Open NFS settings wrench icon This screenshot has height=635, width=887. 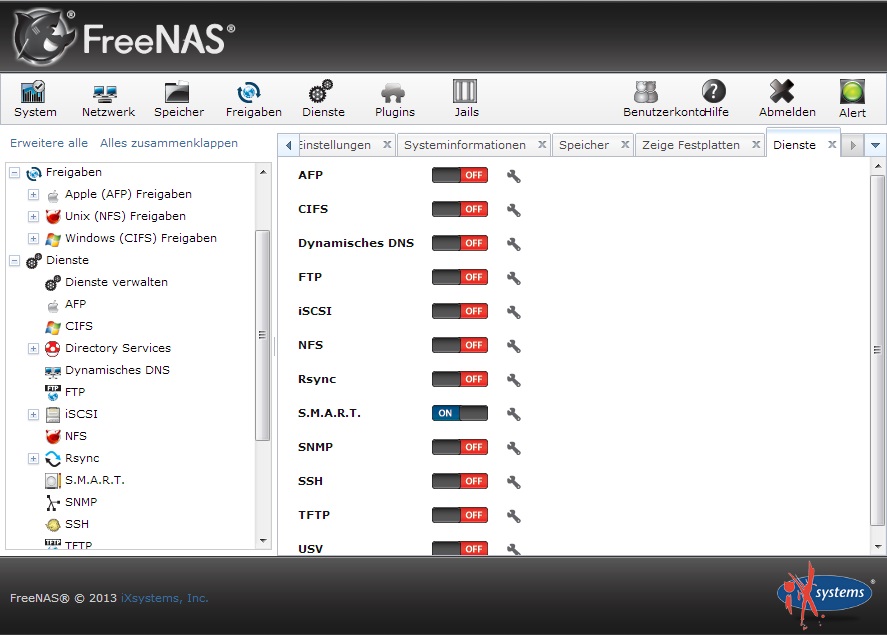pos(514,345)
